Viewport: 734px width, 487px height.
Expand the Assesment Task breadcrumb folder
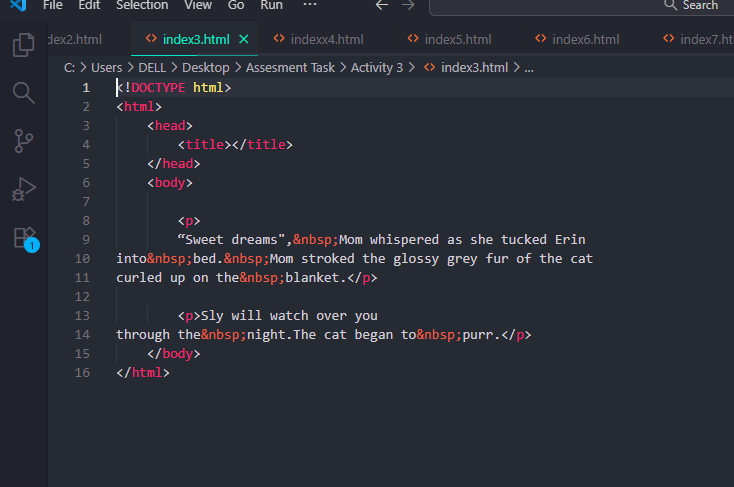[x=290, y=68]
